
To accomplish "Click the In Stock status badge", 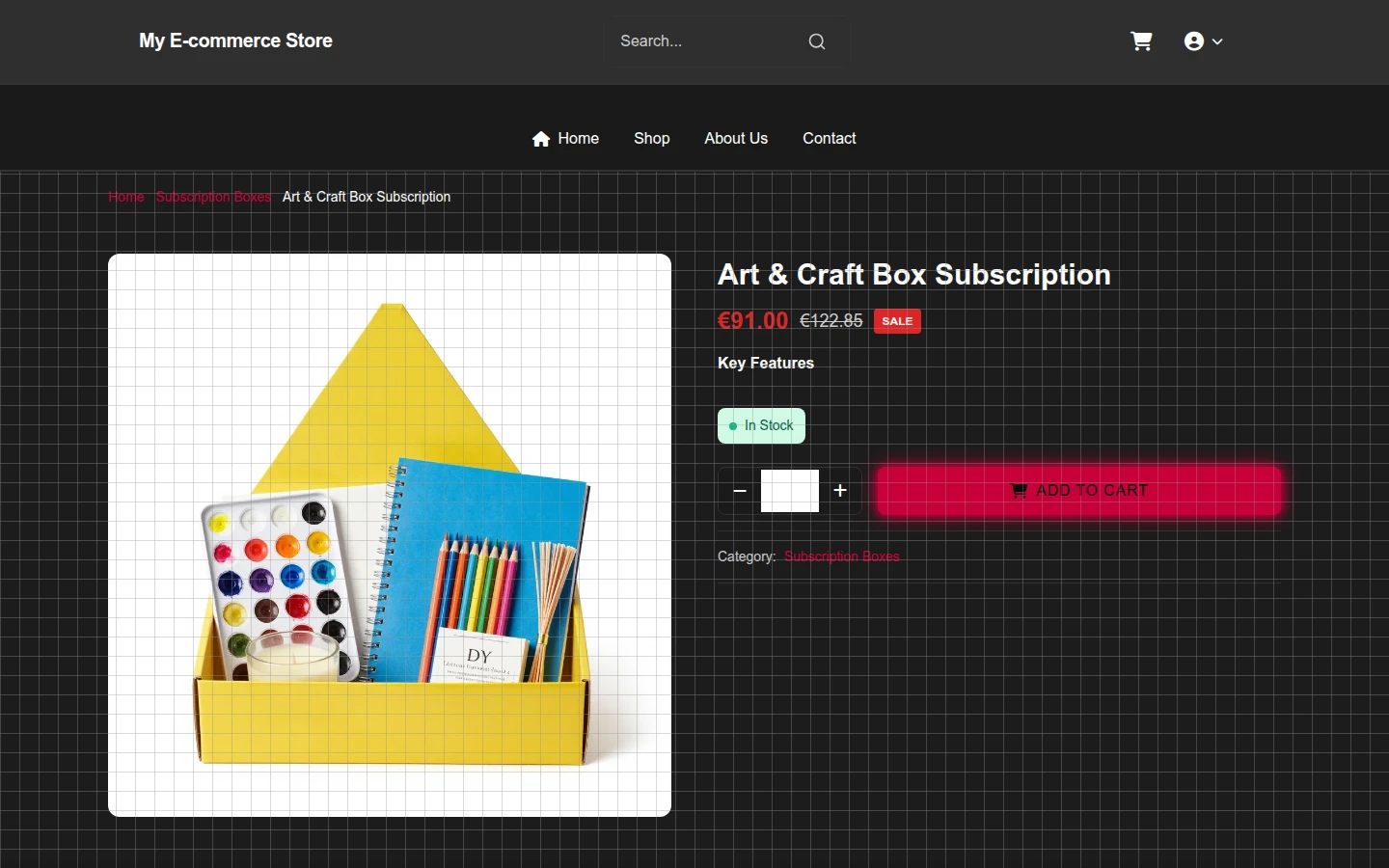I will (x=761, y=426).
